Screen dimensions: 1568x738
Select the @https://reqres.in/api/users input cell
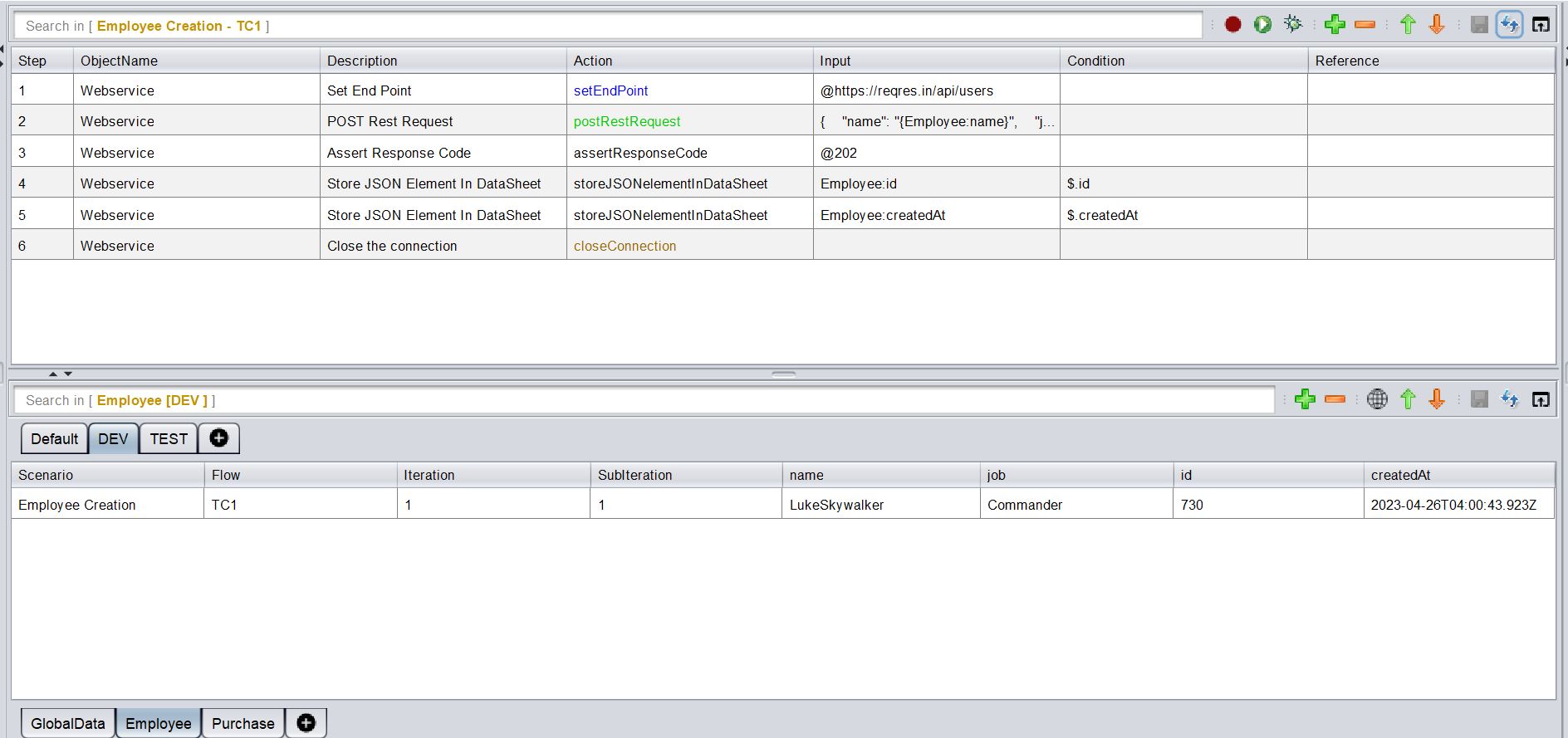[936, 90]
